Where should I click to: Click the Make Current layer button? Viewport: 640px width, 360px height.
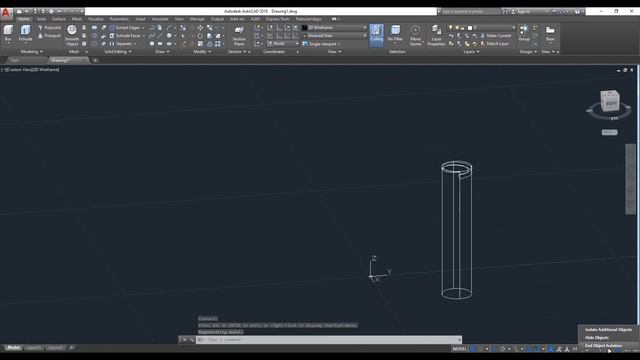coord(496,36)
